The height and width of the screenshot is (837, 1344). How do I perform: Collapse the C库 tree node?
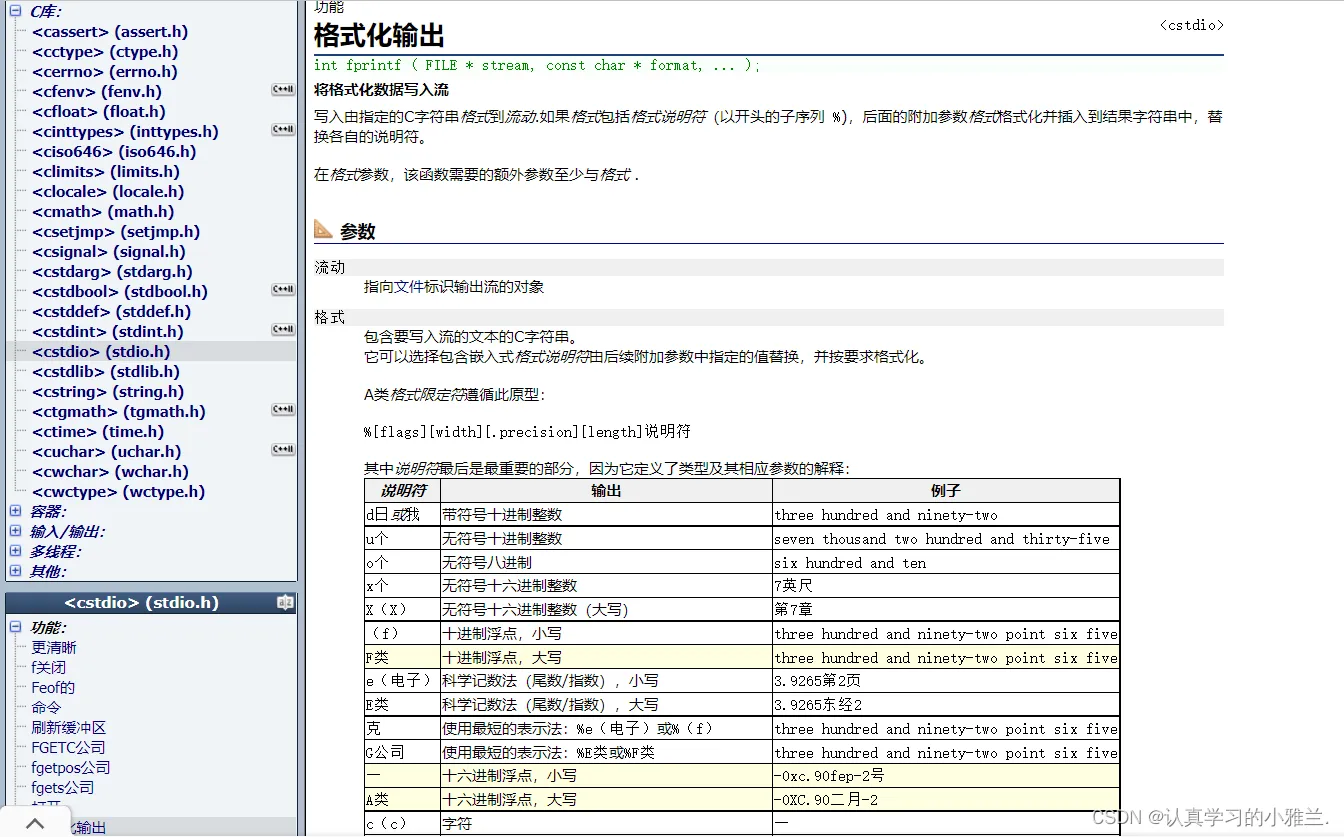pos(15,11)
